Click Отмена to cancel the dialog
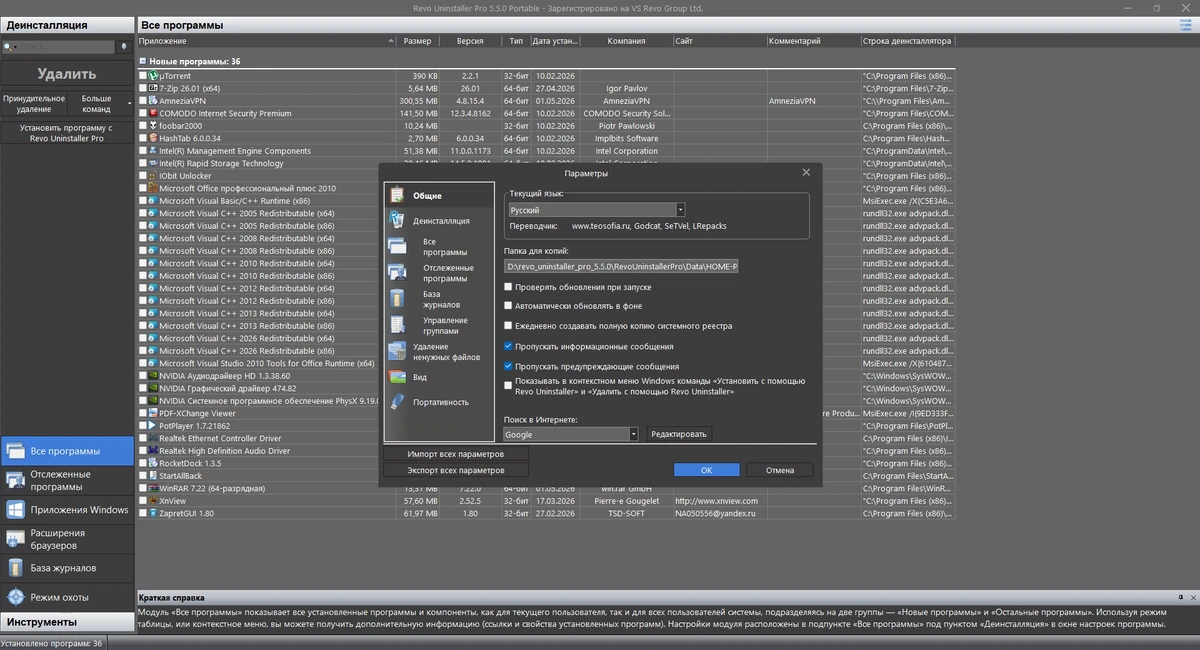Screen dimensions: 1200x650 (x=780, y=470)
